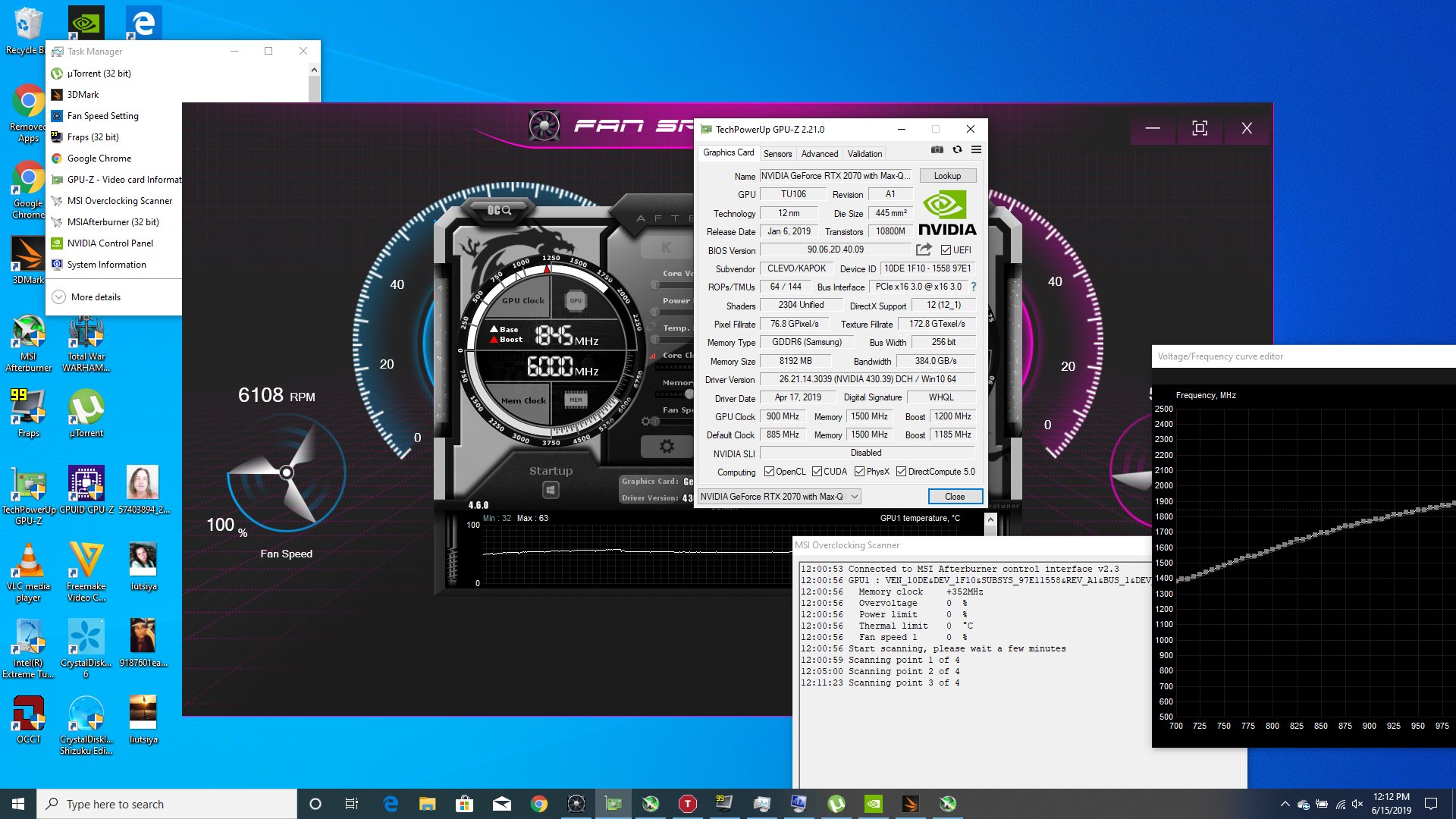Open the notification center in taskbar

(1431, 804)
